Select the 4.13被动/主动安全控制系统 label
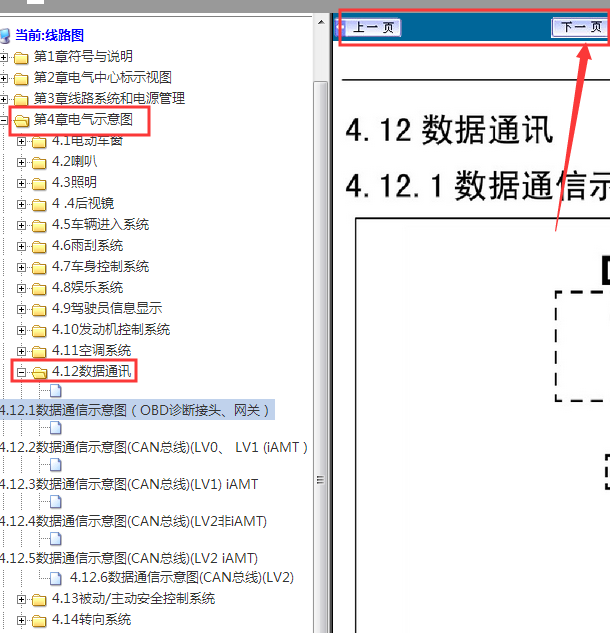The width and height of the screenshot is (610, 633). point(134,599)
